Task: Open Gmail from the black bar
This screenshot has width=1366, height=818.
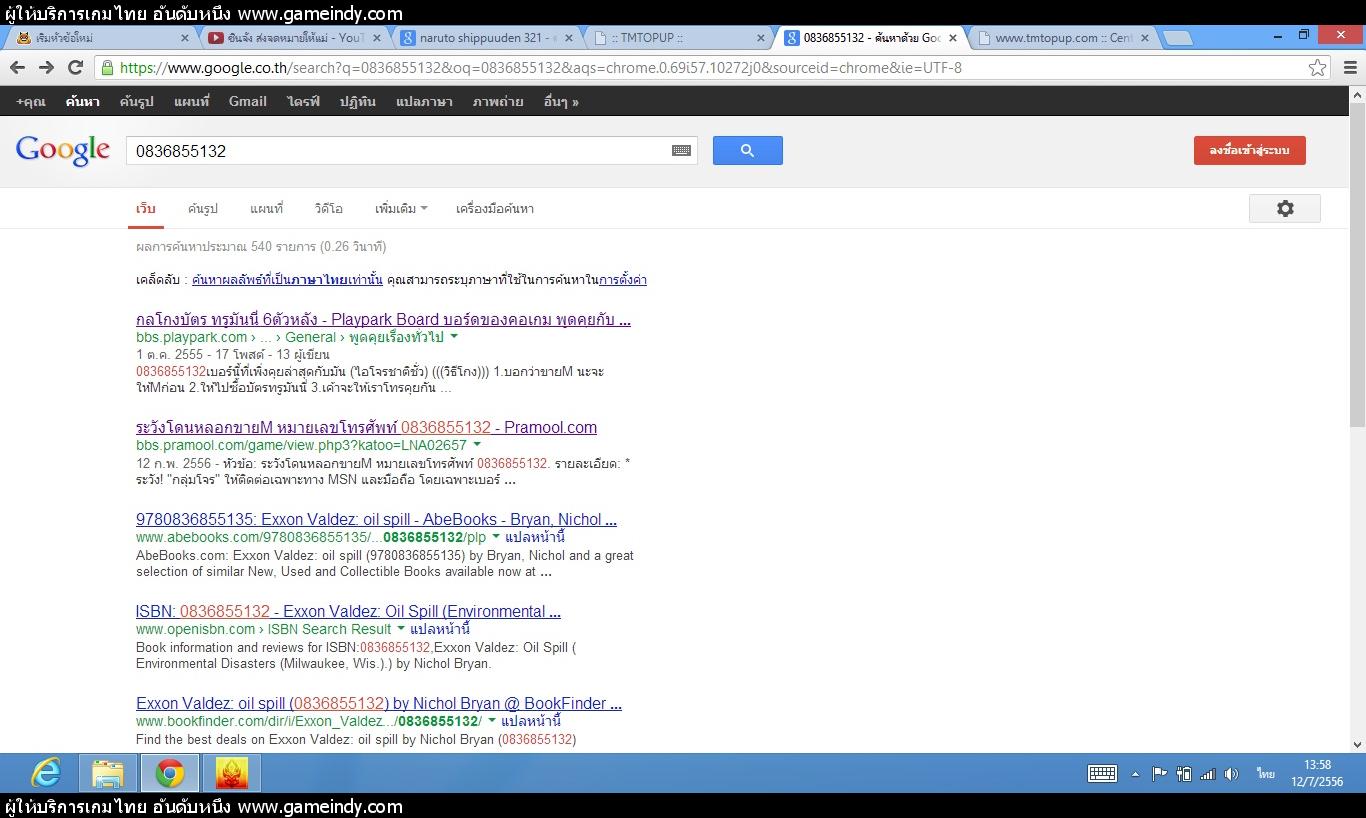Action: point(247,101)
